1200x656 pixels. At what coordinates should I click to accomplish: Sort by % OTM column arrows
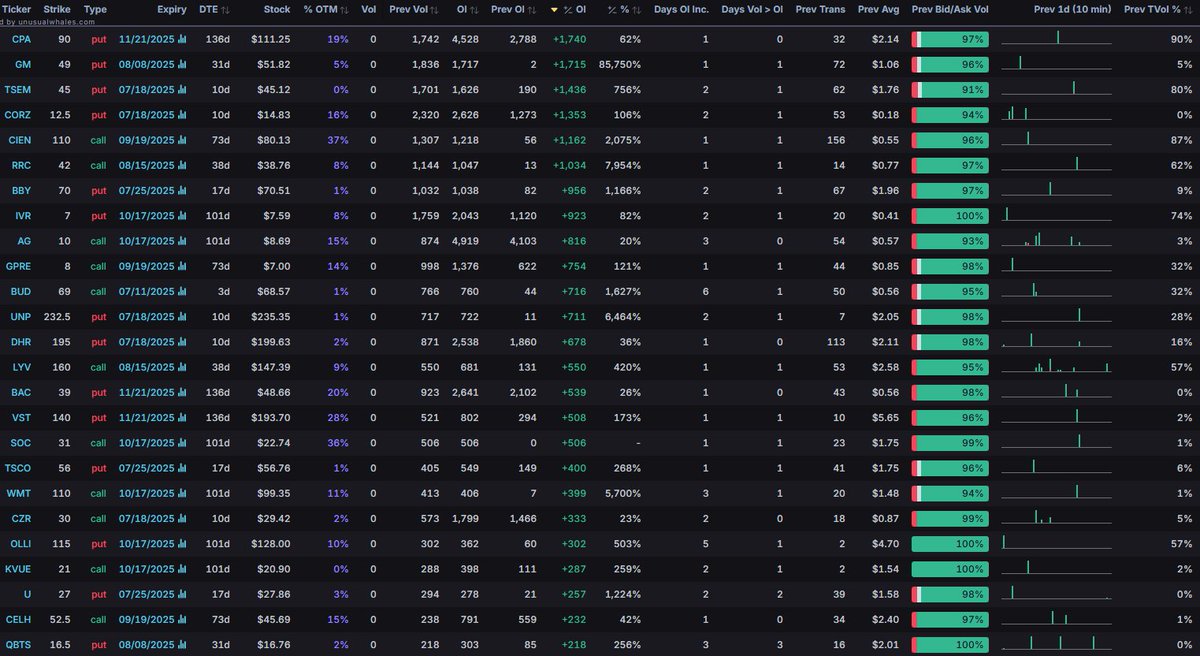pos(345,10)
